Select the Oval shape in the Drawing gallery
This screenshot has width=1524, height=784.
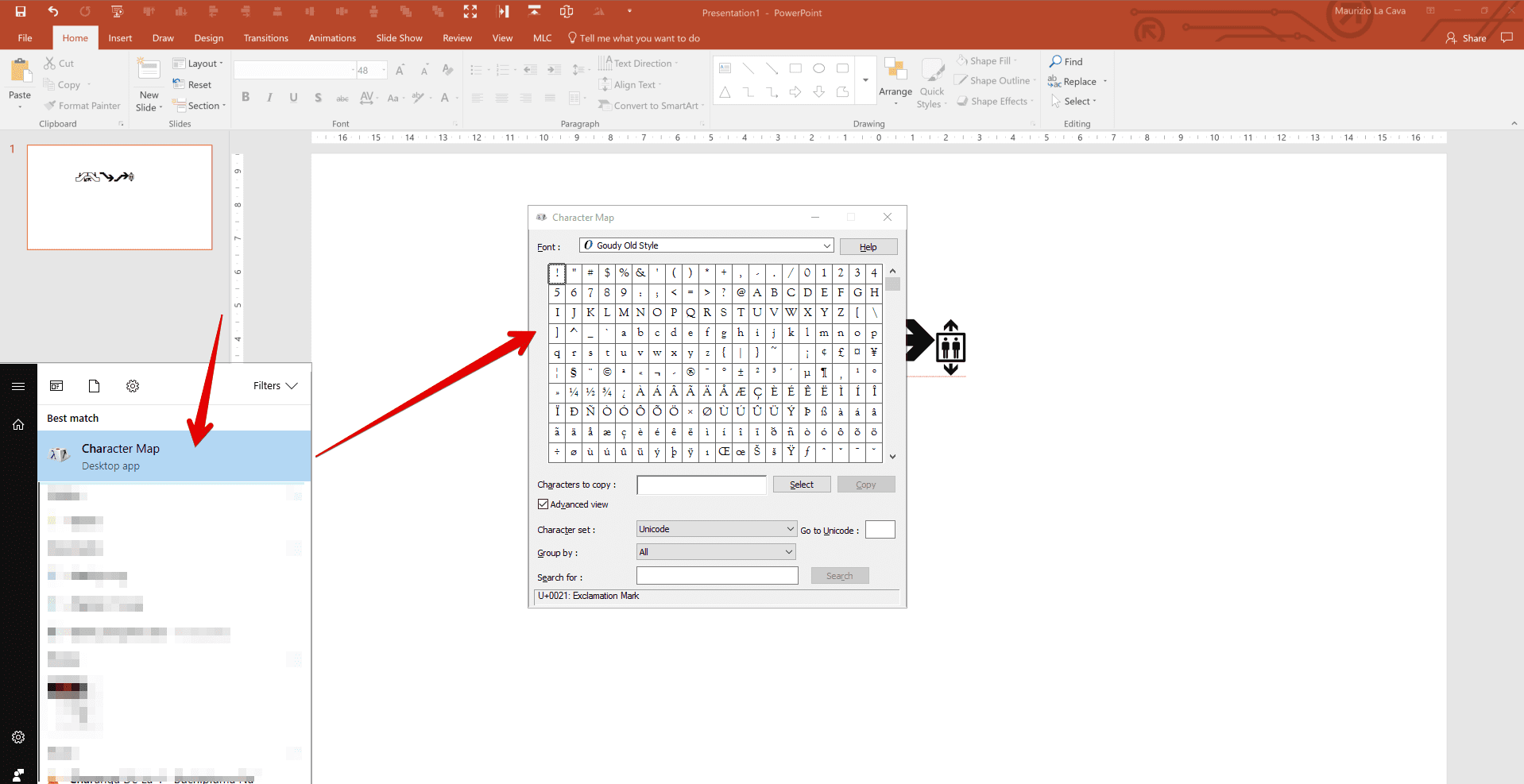(x=819, y=68)
